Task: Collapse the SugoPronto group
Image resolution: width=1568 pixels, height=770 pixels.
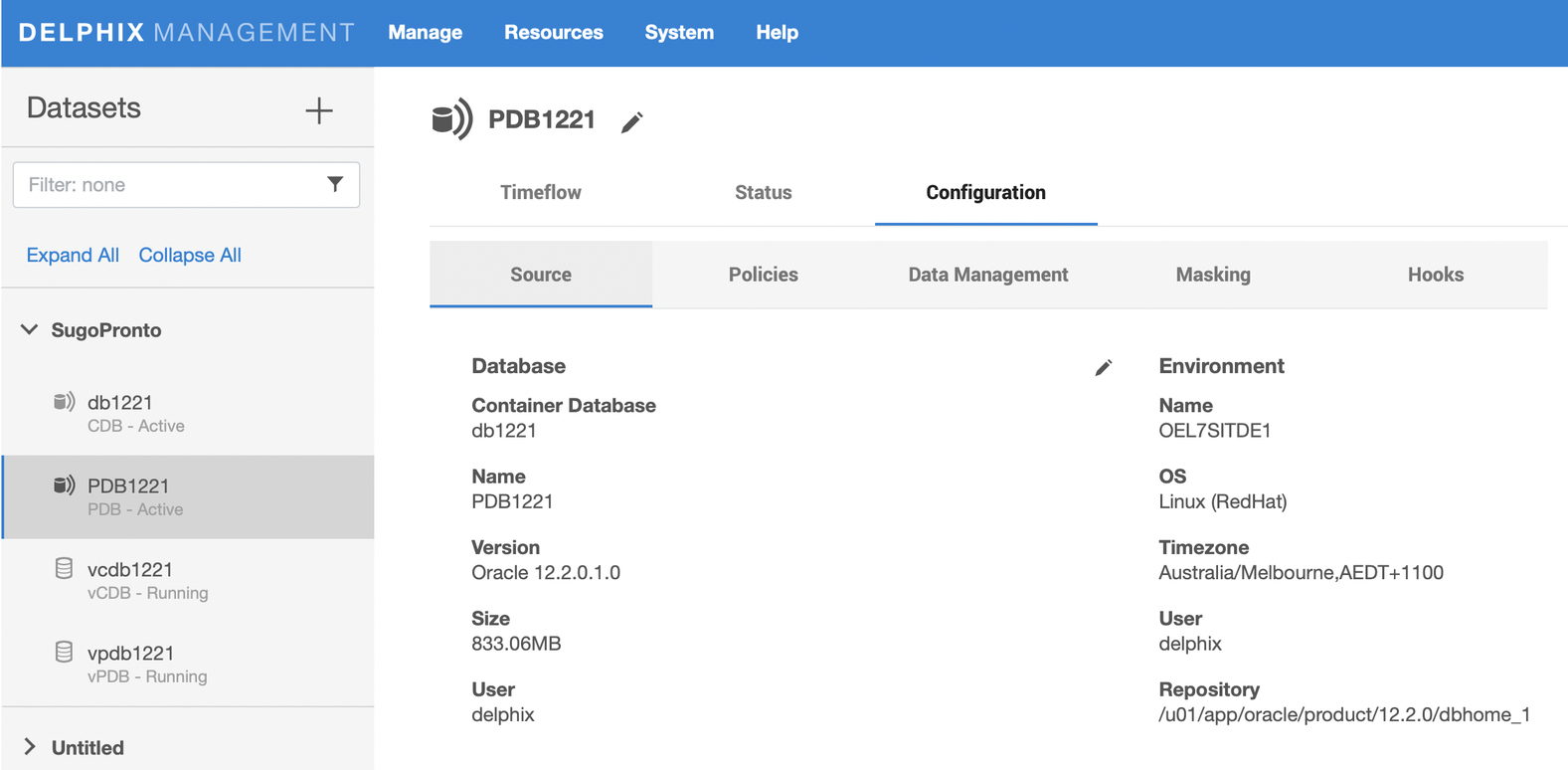Action: [30, 329]
